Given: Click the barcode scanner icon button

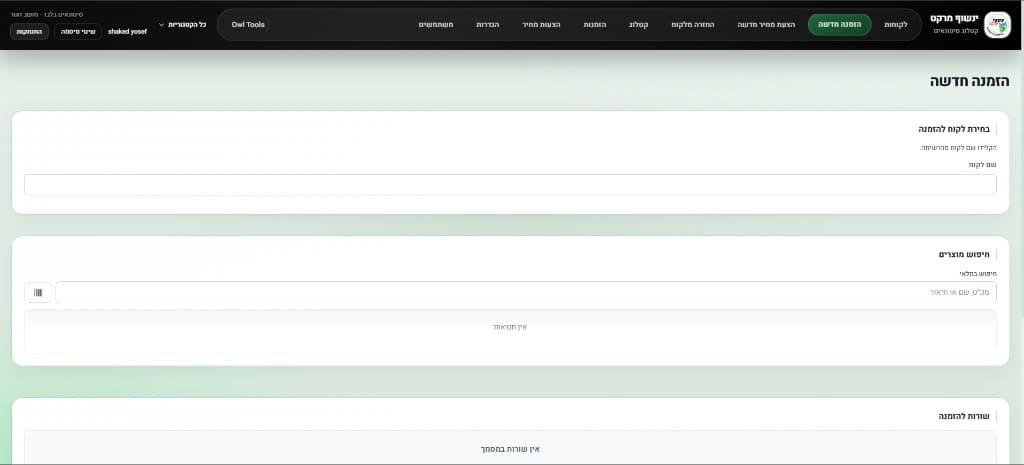Looking at the screenshot, I should click(x=39, y=292).
